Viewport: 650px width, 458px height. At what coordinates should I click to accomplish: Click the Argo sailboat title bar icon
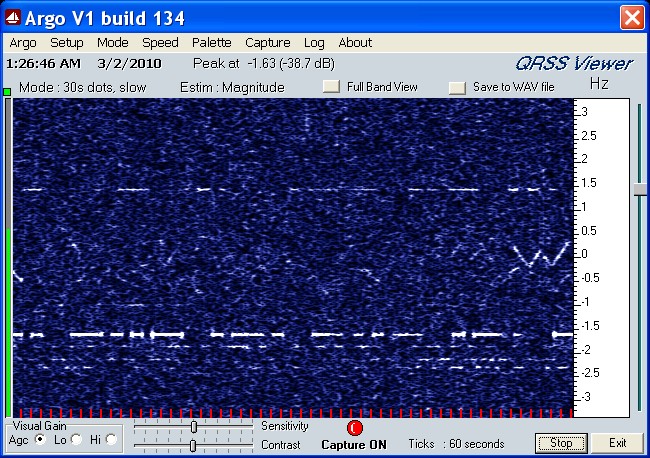click(12, 17)
